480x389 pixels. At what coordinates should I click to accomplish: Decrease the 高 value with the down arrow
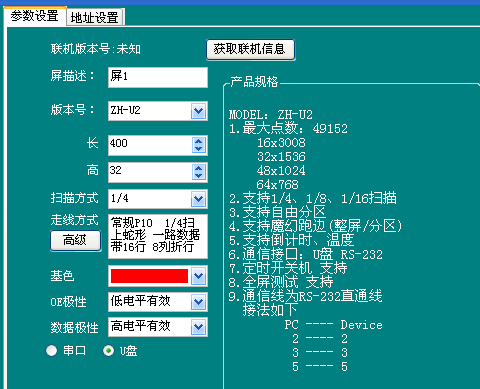point(199,176)
